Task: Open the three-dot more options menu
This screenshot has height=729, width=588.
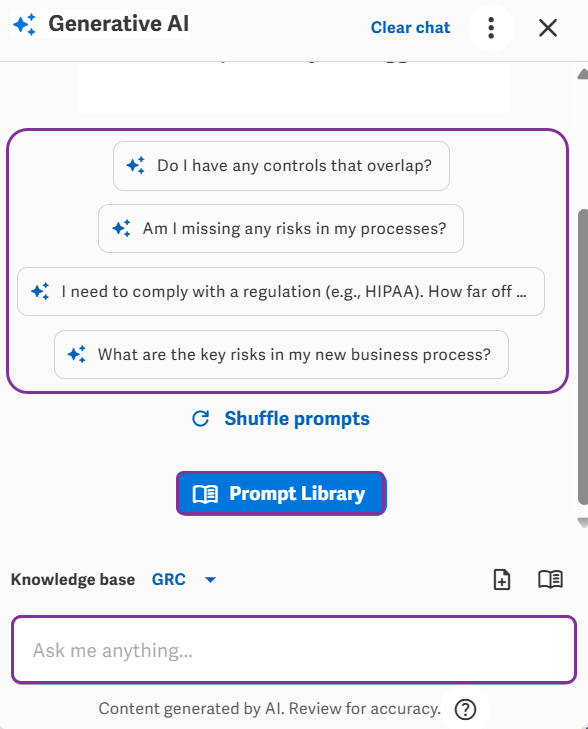Action: coord(491,28)
